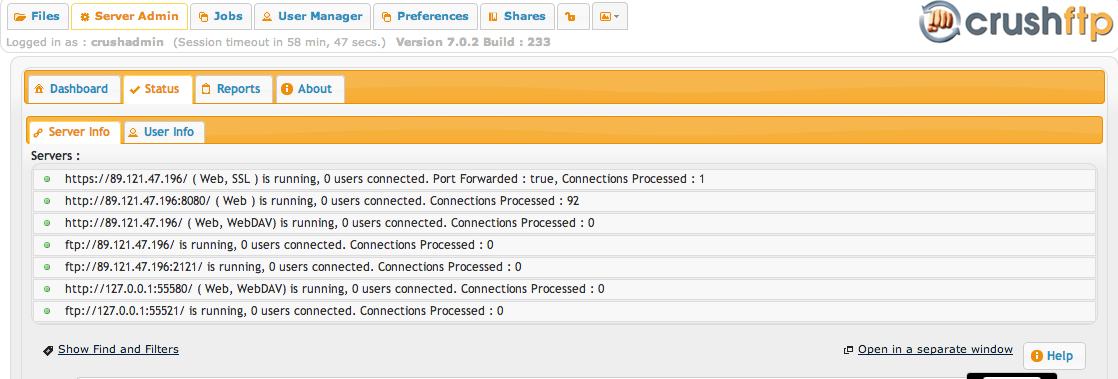Expand the image icon dropdown in toolbar

pos(610,16)
